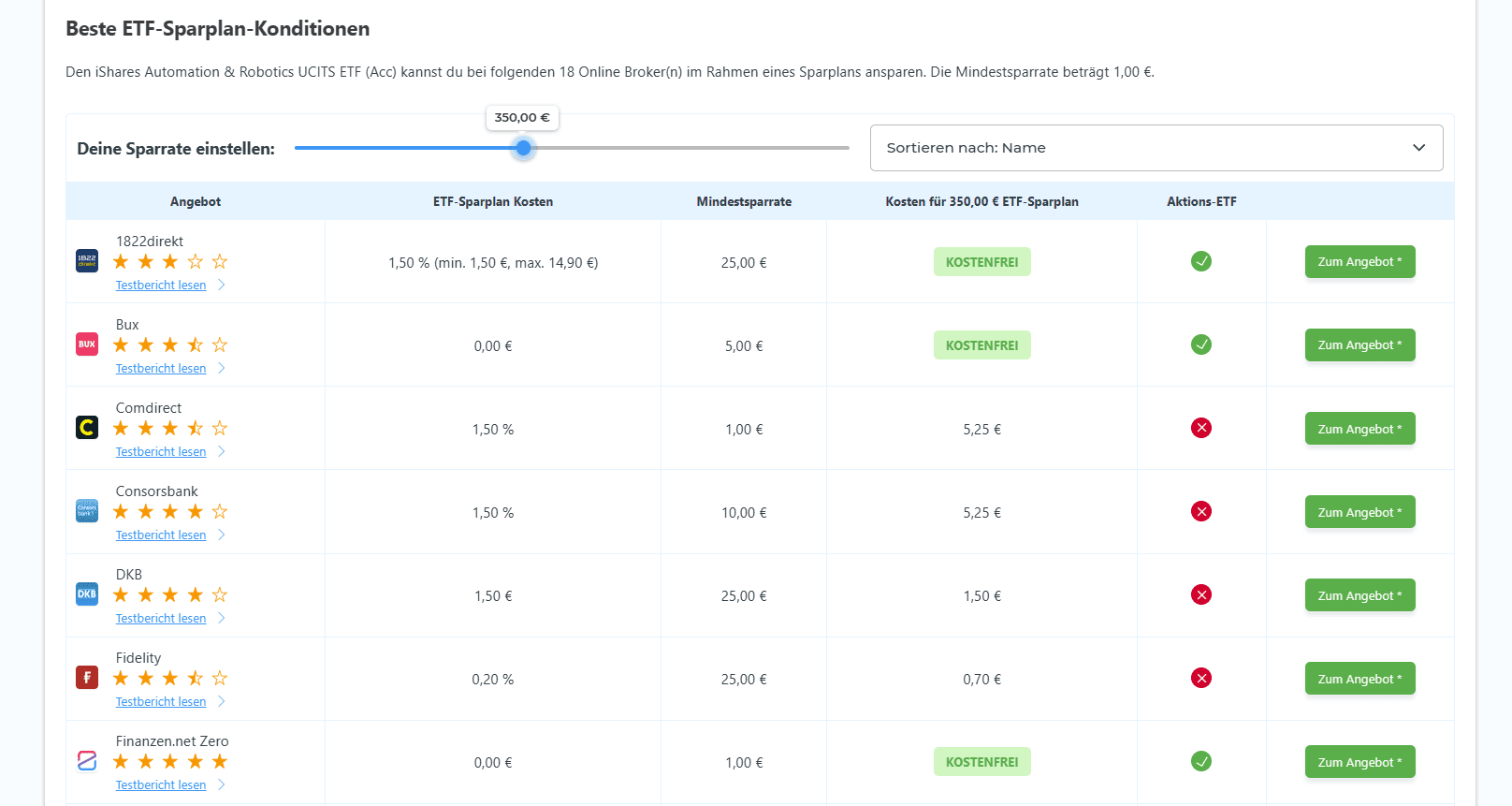This screenshot has height=806, width=1512.
Task: Click the five-star rating of Finanzen.net Zero
Action: (170, 761)
